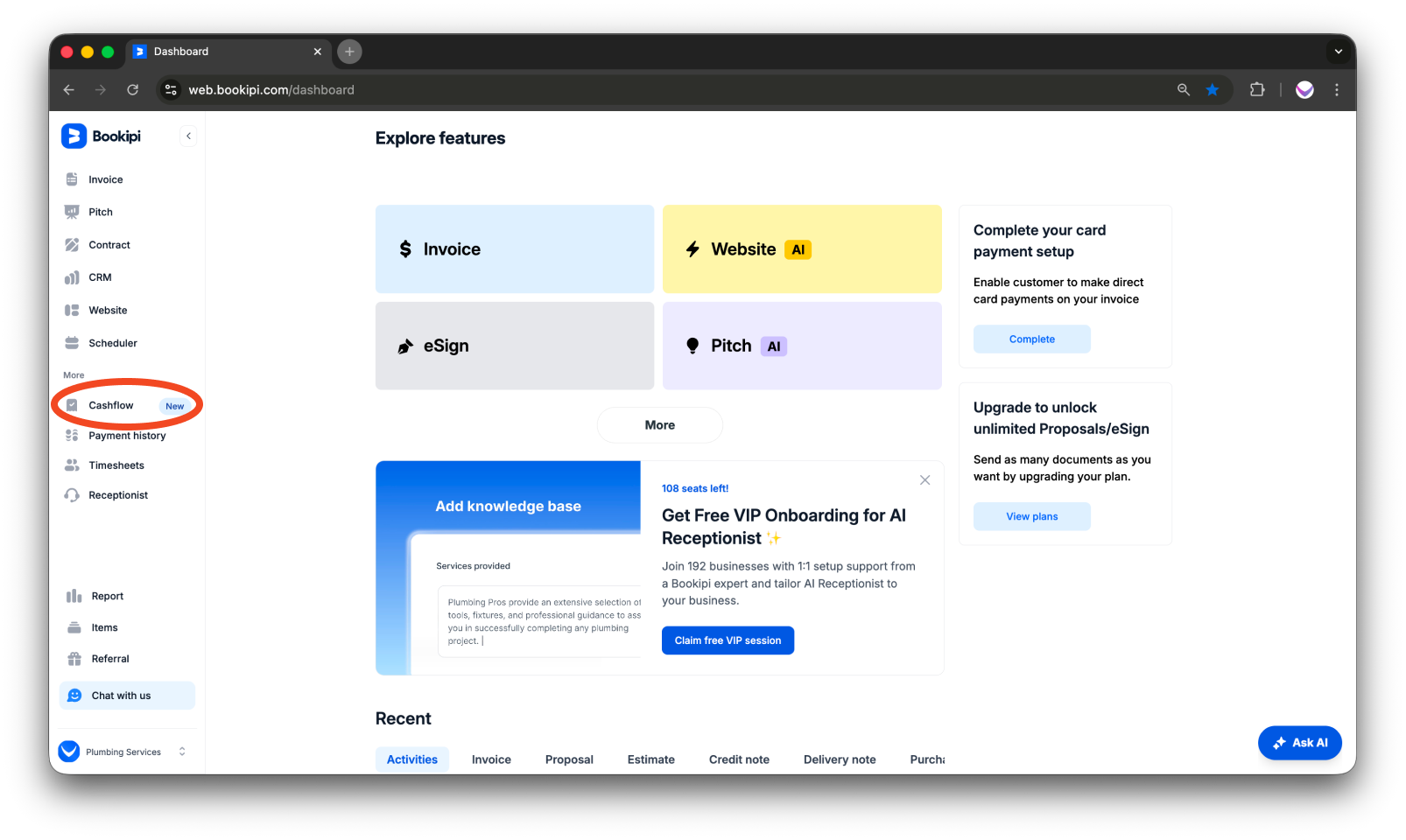Screen dimensions: 1406x840
Task: Open the tab search dropdown arrow
Action: (x=1338, y=52)
